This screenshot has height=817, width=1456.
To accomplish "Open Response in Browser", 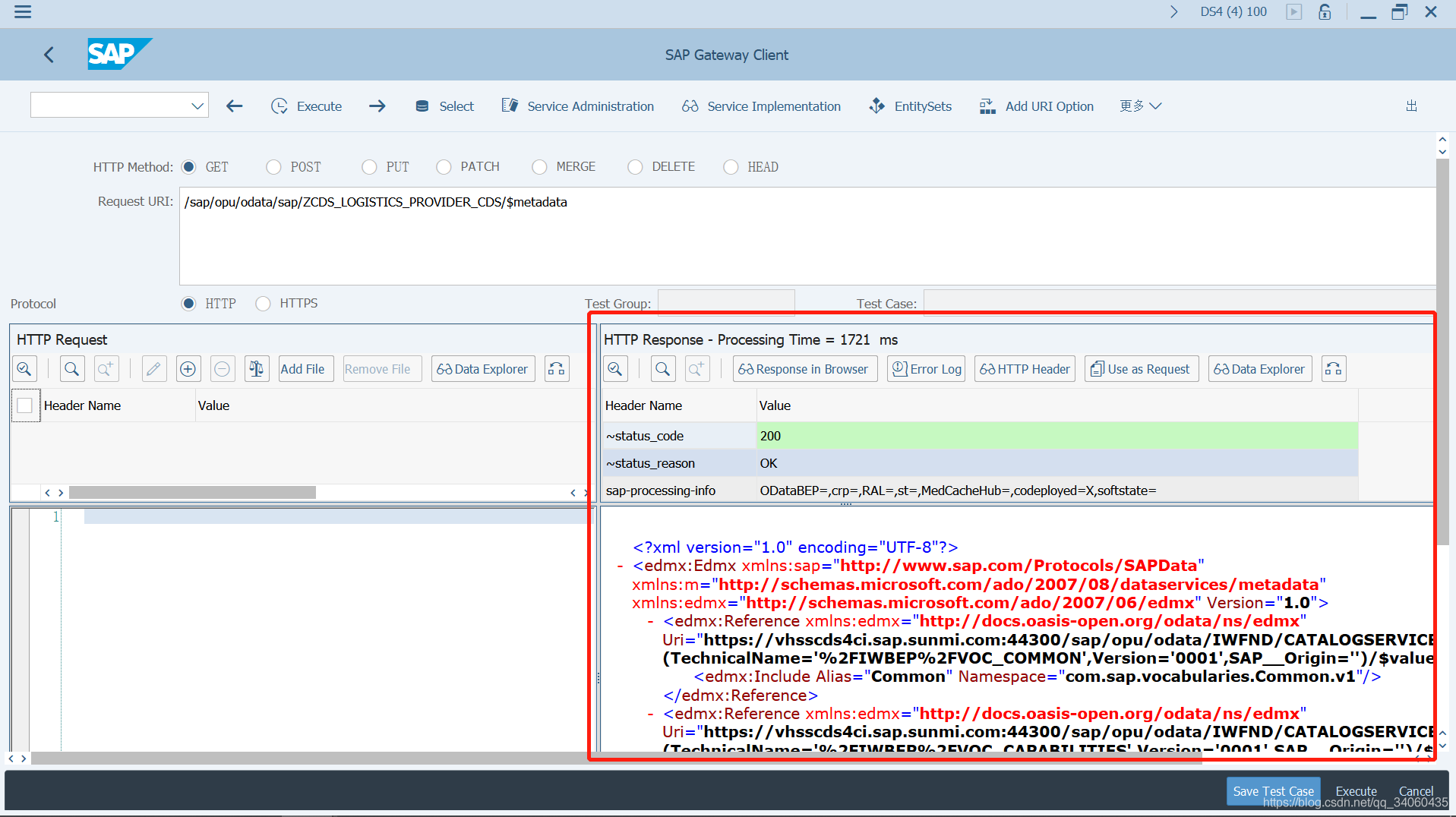I will (804, 368).
